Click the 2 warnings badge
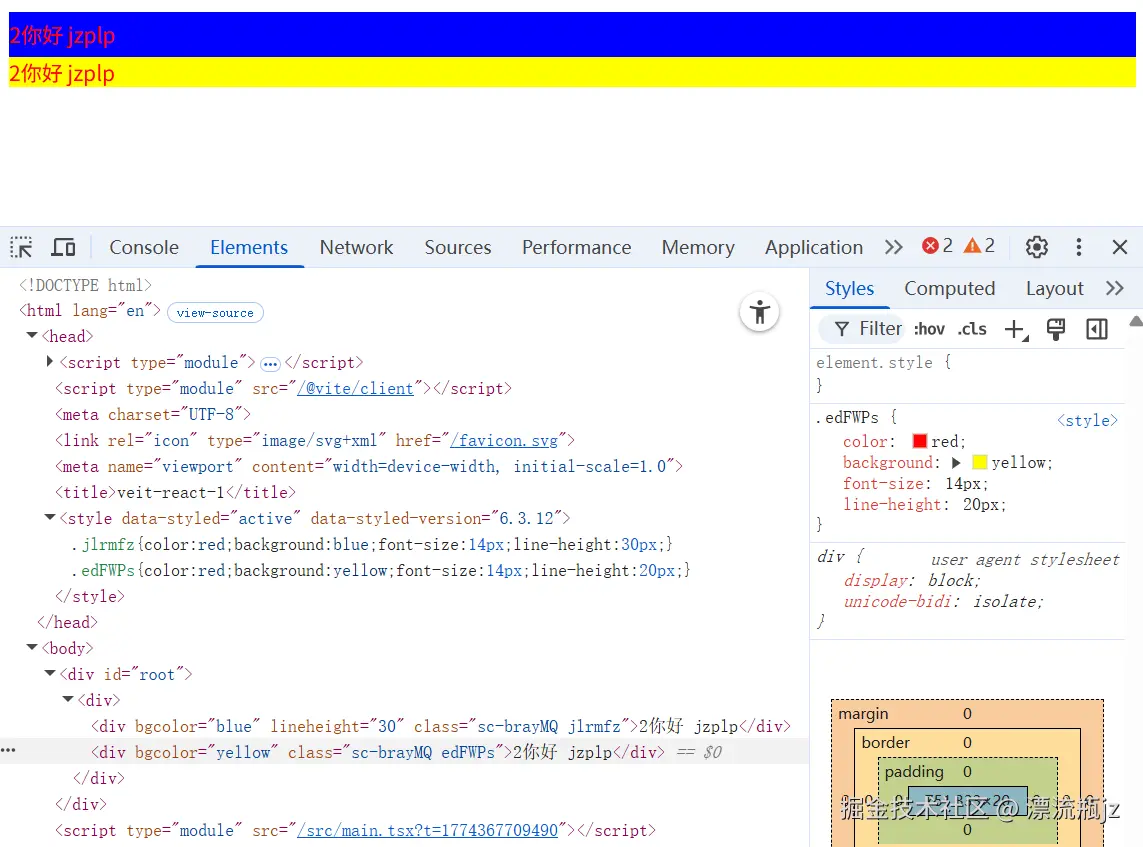1143x847 pixels. coord(979,245)
